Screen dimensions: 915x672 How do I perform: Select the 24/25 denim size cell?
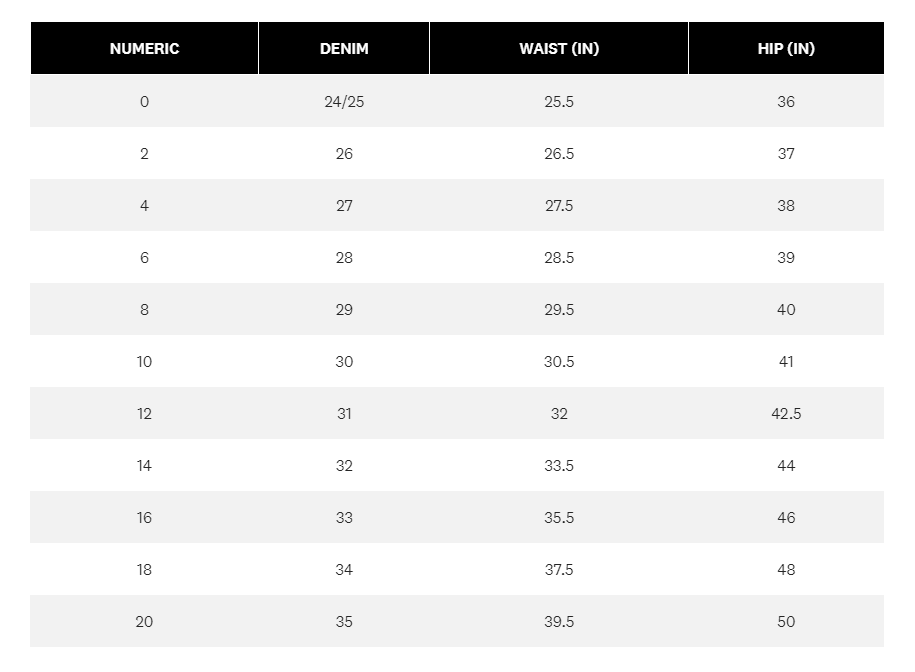click(x=344, y=101)
